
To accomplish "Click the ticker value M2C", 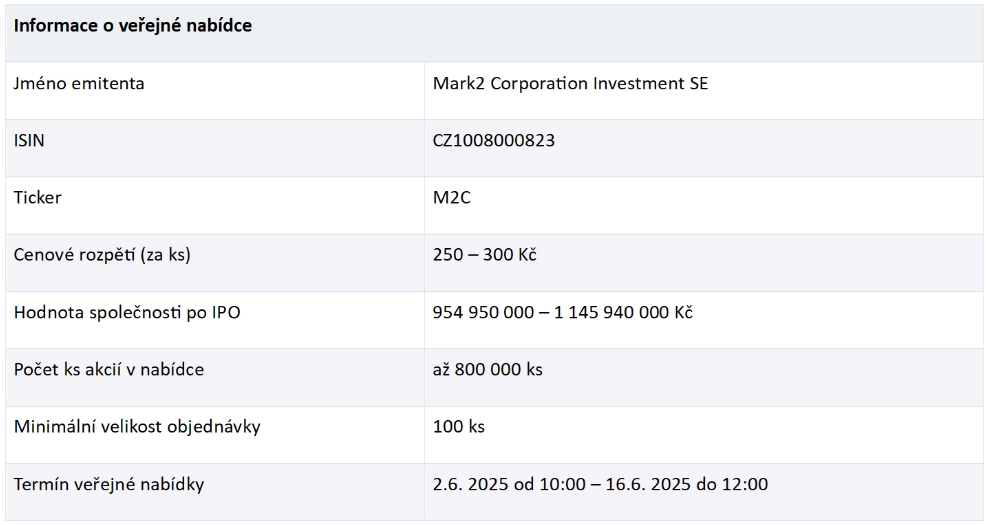I will click(x=451, y=197).
